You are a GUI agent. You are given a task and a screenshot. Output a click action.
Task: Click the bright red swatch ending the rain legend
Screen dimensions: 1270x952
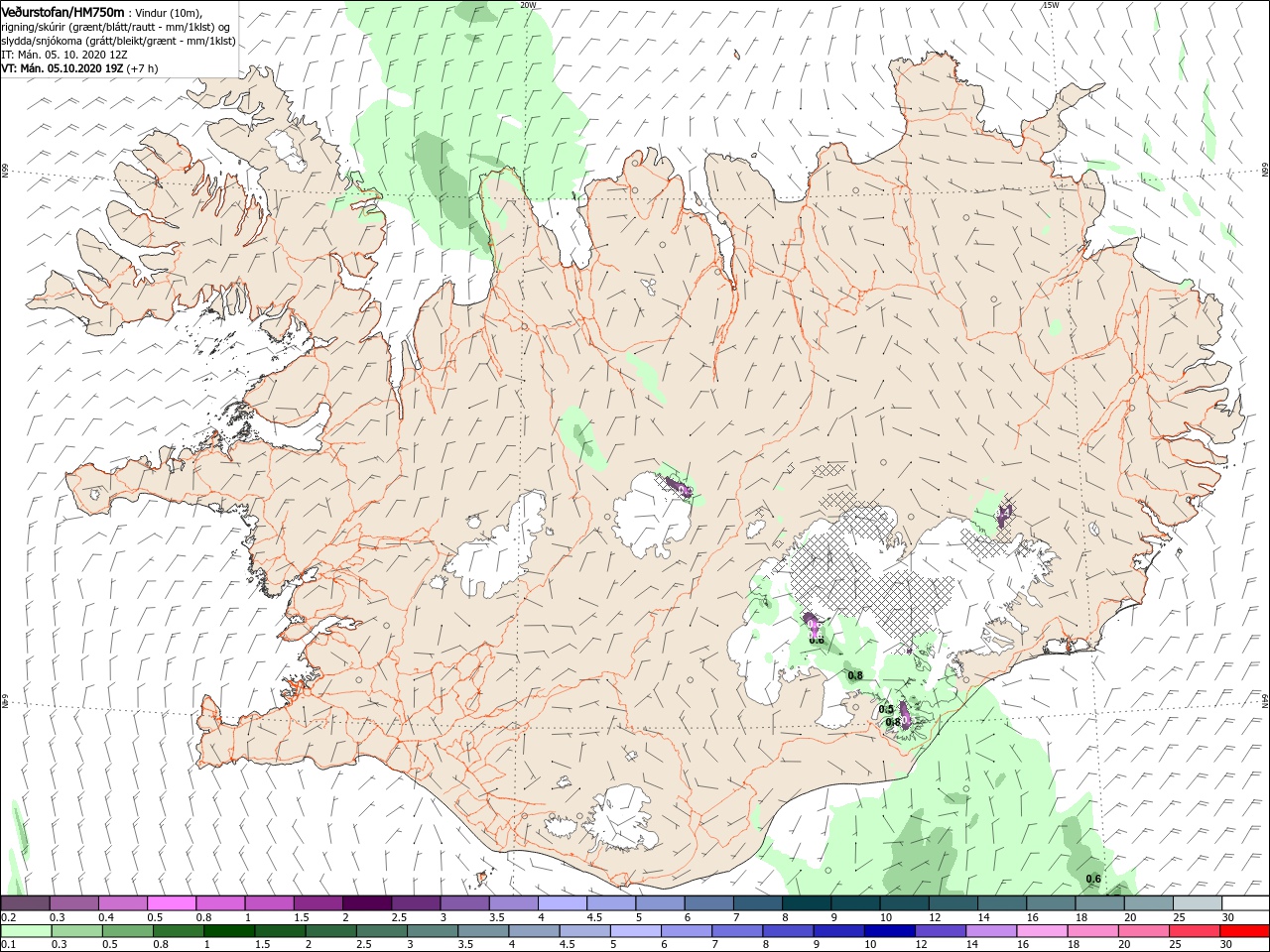tap(1244, 931)
